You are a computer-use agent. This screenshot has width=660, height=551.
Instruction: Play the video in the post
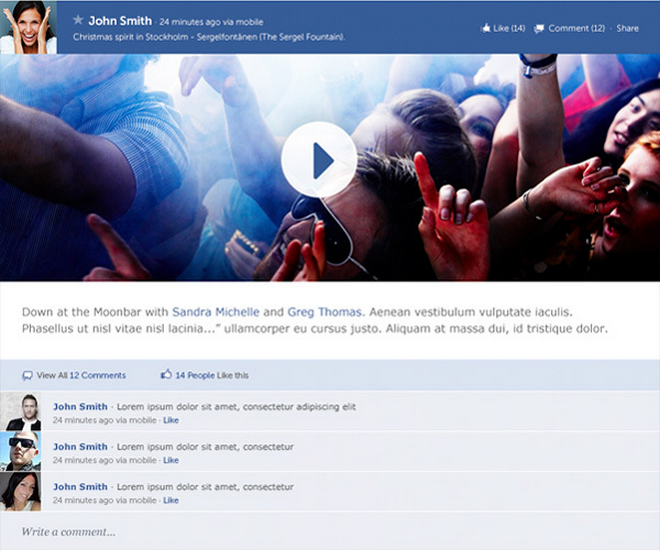coord(319,160)
